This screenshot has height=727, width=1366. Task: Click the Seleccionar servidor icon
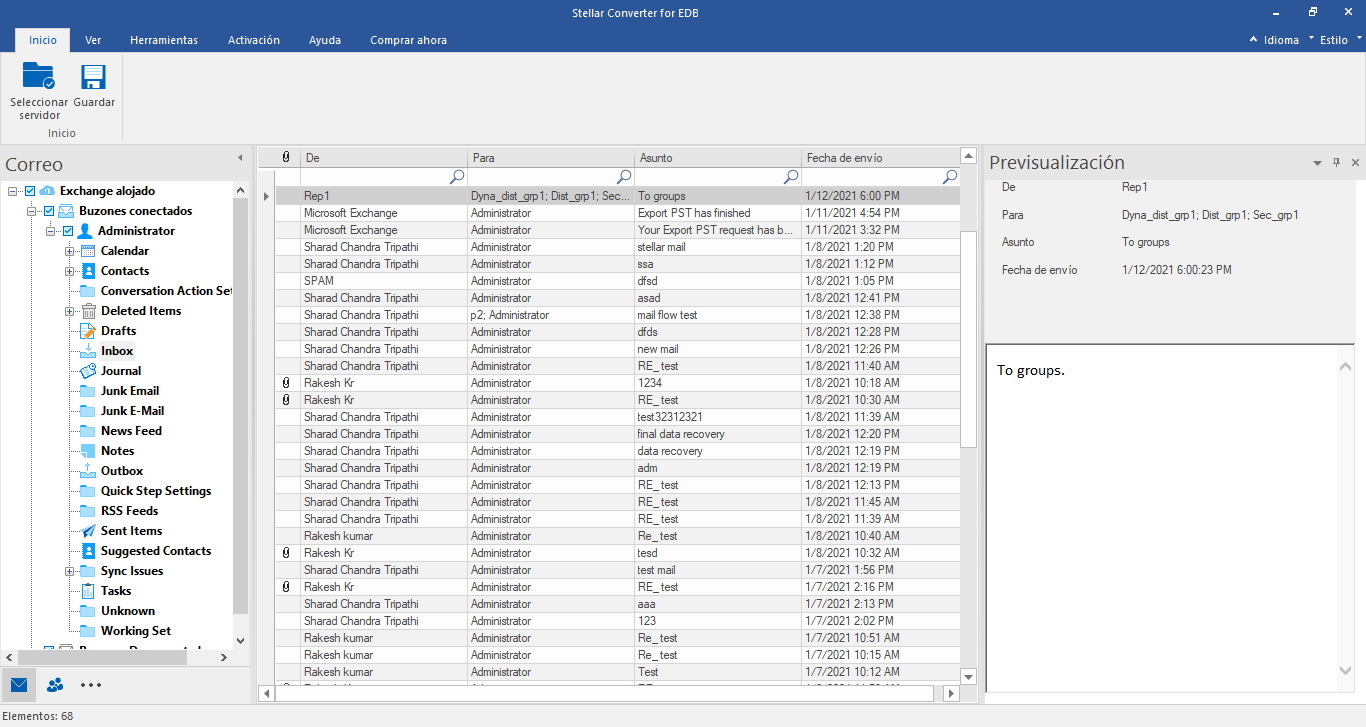click(39, 77)
